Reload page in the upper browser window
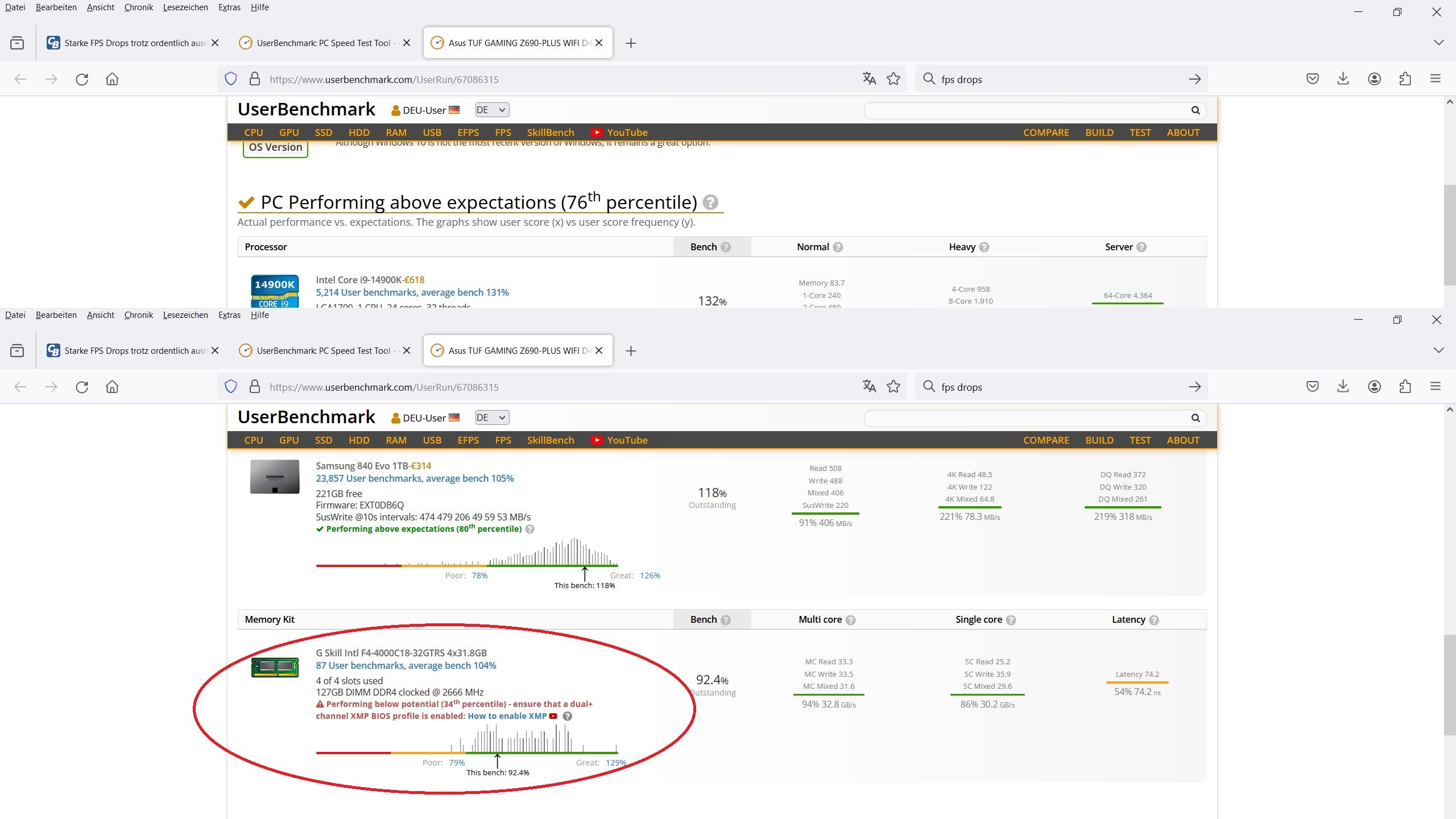The image size is (1456, 819). click(x=82, y=79)
